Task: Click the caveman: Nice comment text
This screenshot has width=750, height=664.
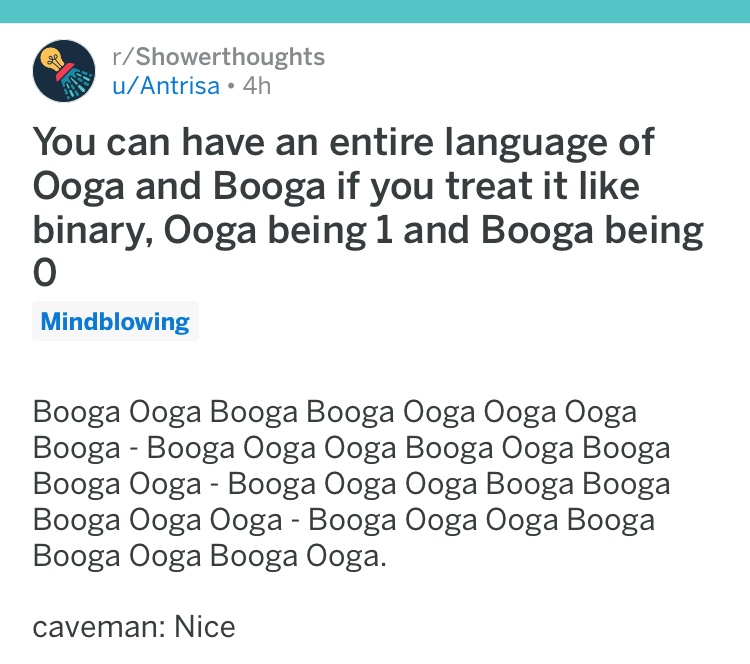Action: pyautogui.click(x=134, y=627)
